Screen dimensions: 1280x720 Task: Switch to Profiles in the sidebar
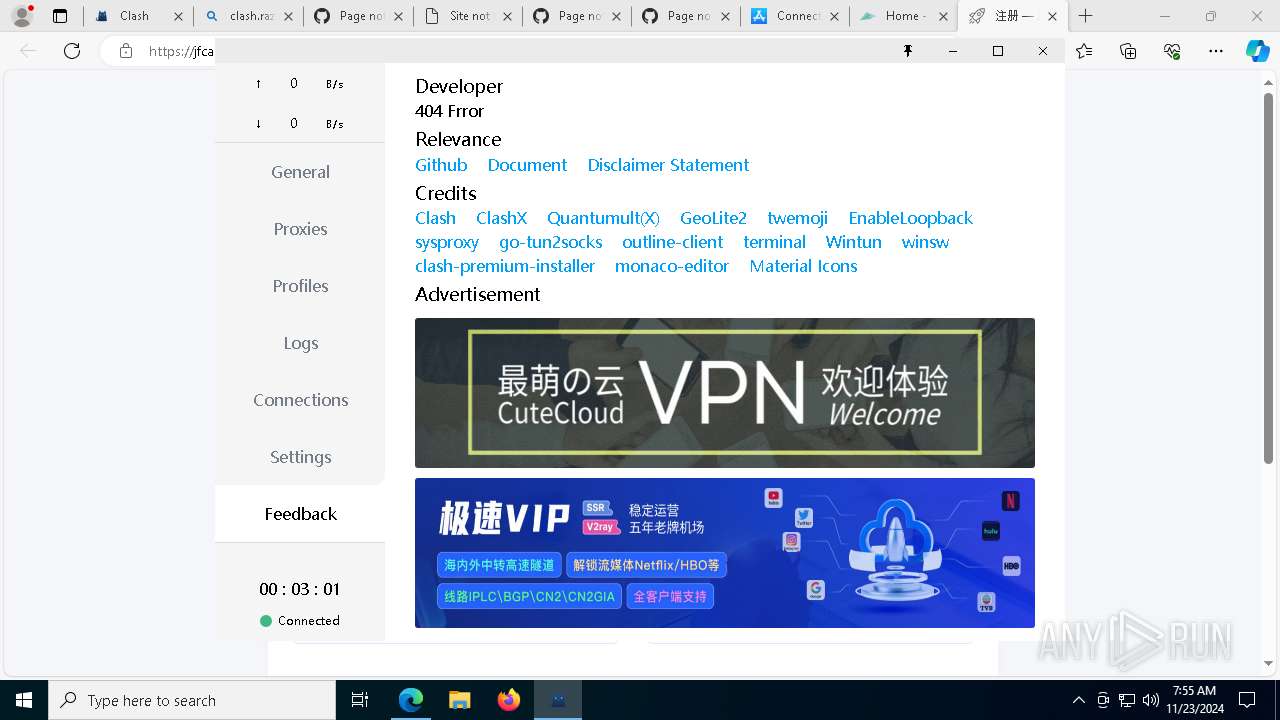(300, 286)
